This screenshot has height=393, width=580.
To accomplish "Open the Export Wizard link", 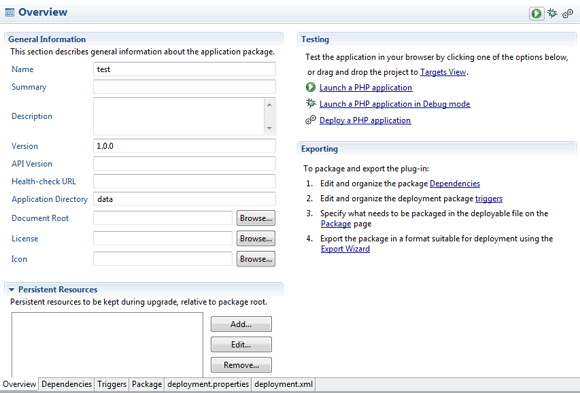I will tap(345, 249).
